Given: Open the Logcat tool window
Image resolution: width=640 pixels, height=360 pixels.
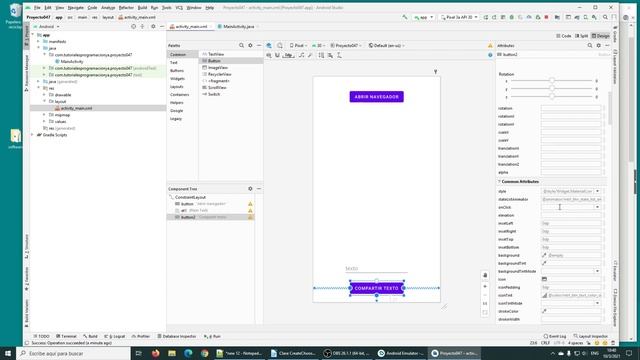Looking at the screenshot, I should pos(115,336).
